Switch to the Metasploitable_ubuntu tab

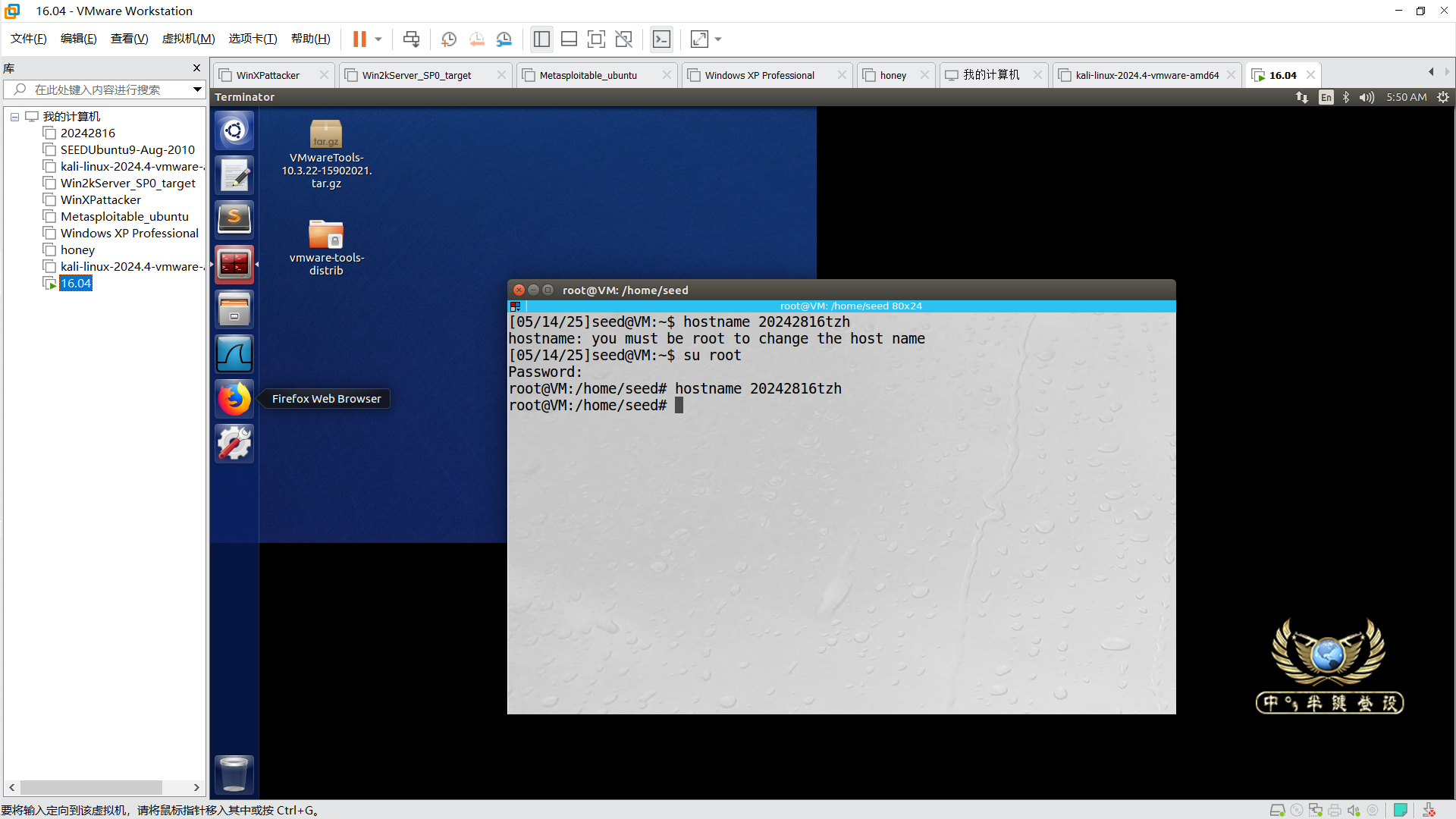[x=588, y=75]
